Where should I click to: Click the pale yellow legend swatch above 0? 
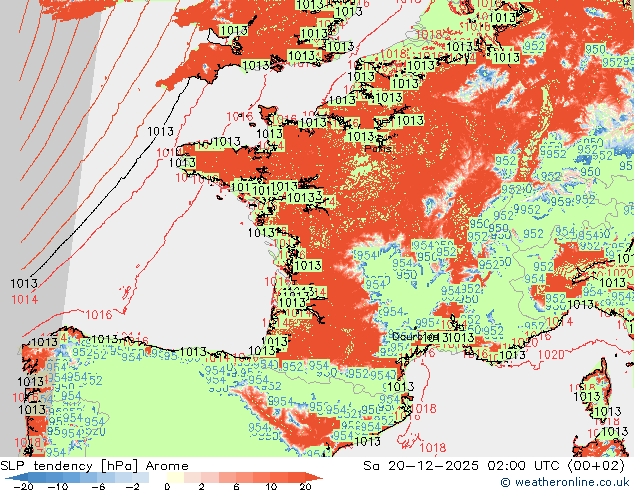175,477
